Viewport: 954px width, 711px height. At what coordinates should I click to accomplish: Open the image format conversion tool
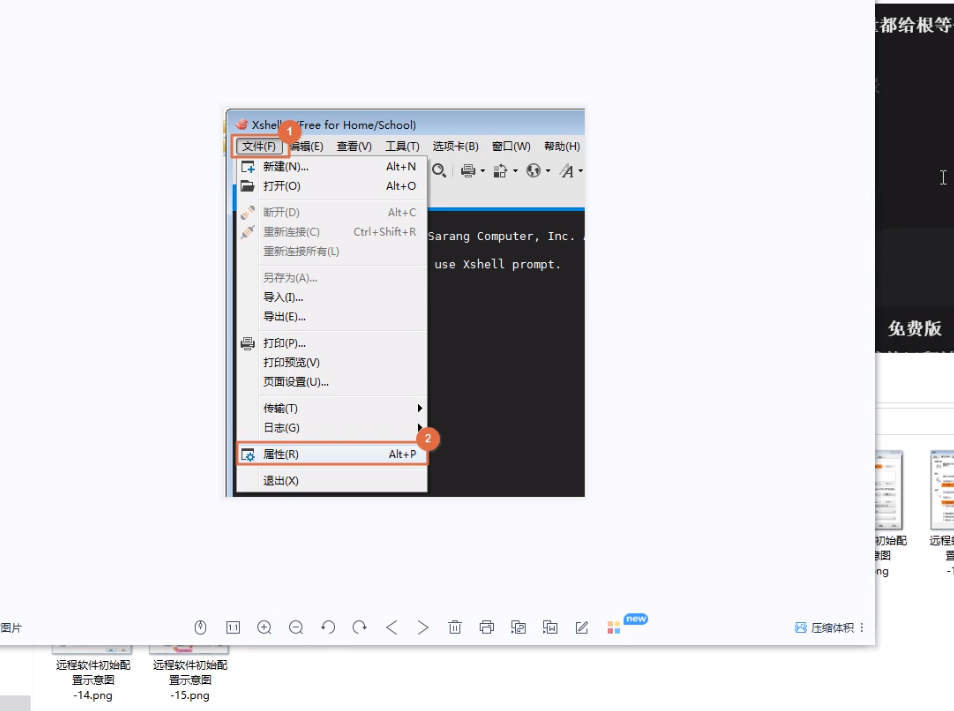(x=518, y=627)
